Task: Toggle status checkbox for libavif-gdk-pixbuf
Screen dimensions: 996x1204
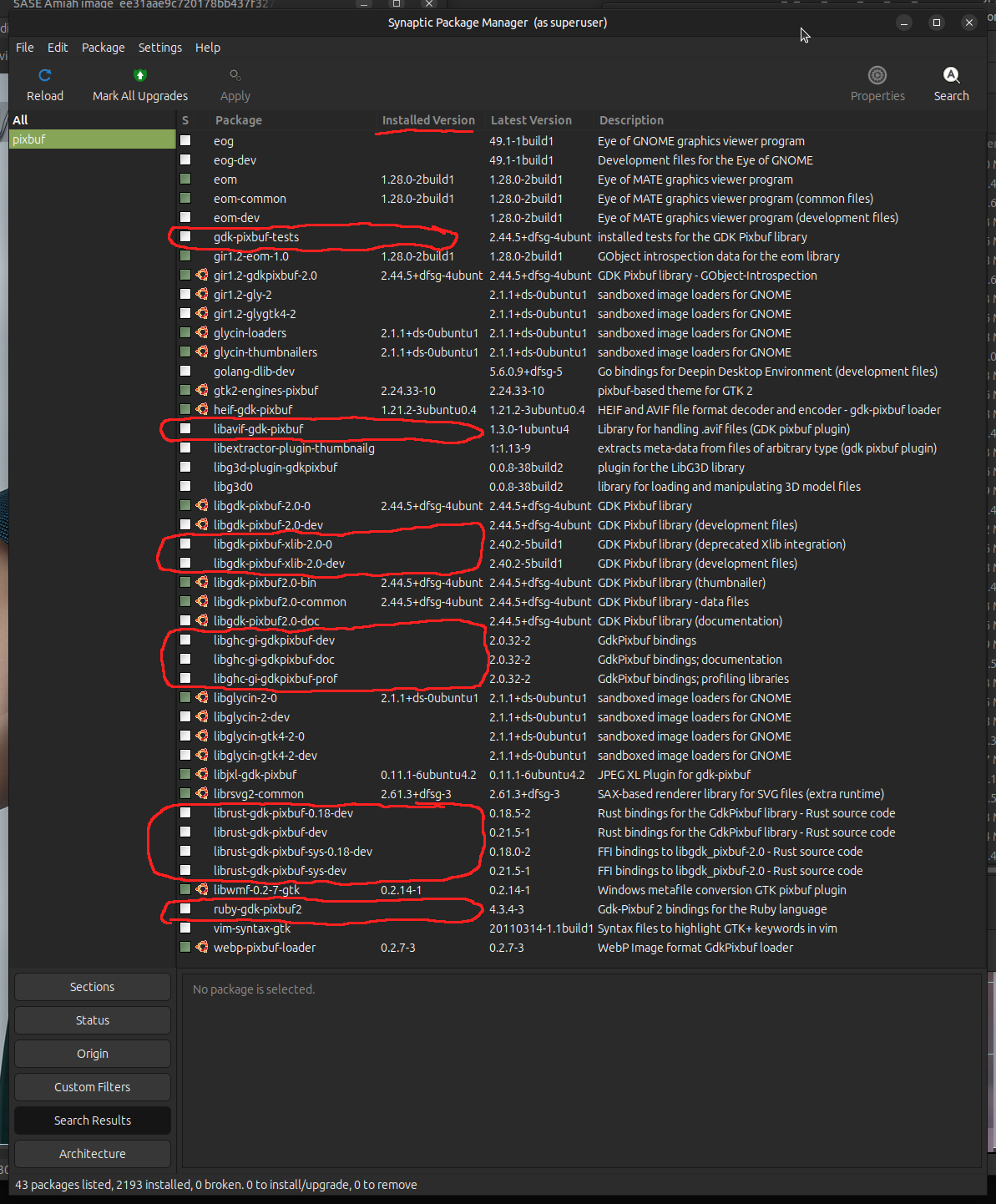Action: click(x=185, y=428)
